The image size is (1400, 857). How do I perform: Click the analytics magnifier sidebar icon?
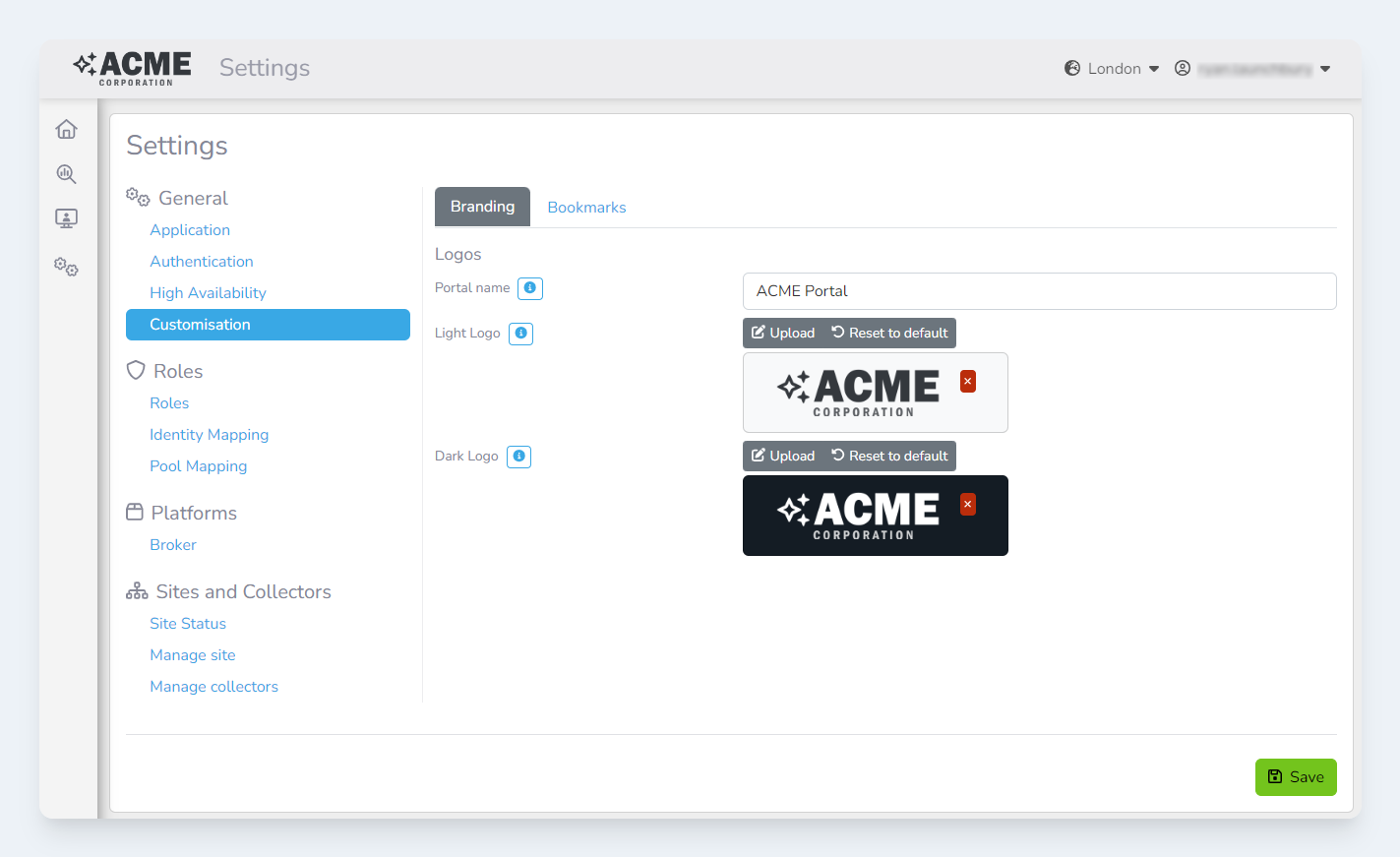pyautogui.click(x=66, y=174)
